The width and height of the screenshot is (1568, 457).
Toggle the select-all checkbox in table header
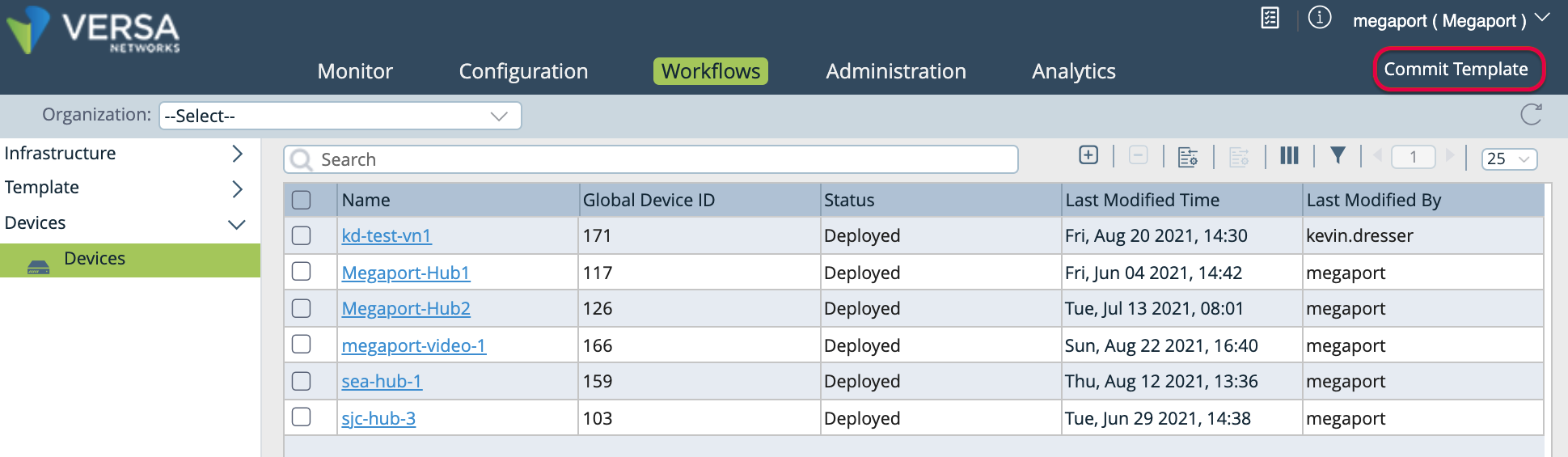301,200
